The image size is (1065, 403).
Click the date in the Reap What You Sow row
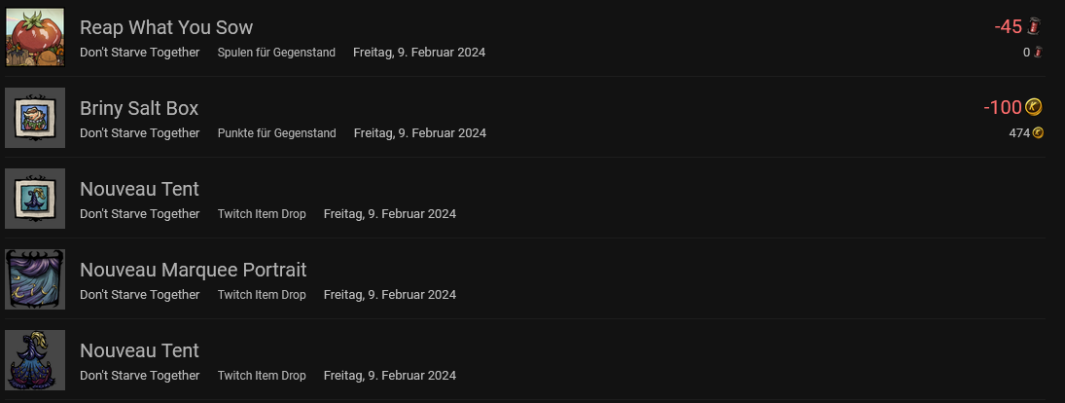[x=419, y=52]
